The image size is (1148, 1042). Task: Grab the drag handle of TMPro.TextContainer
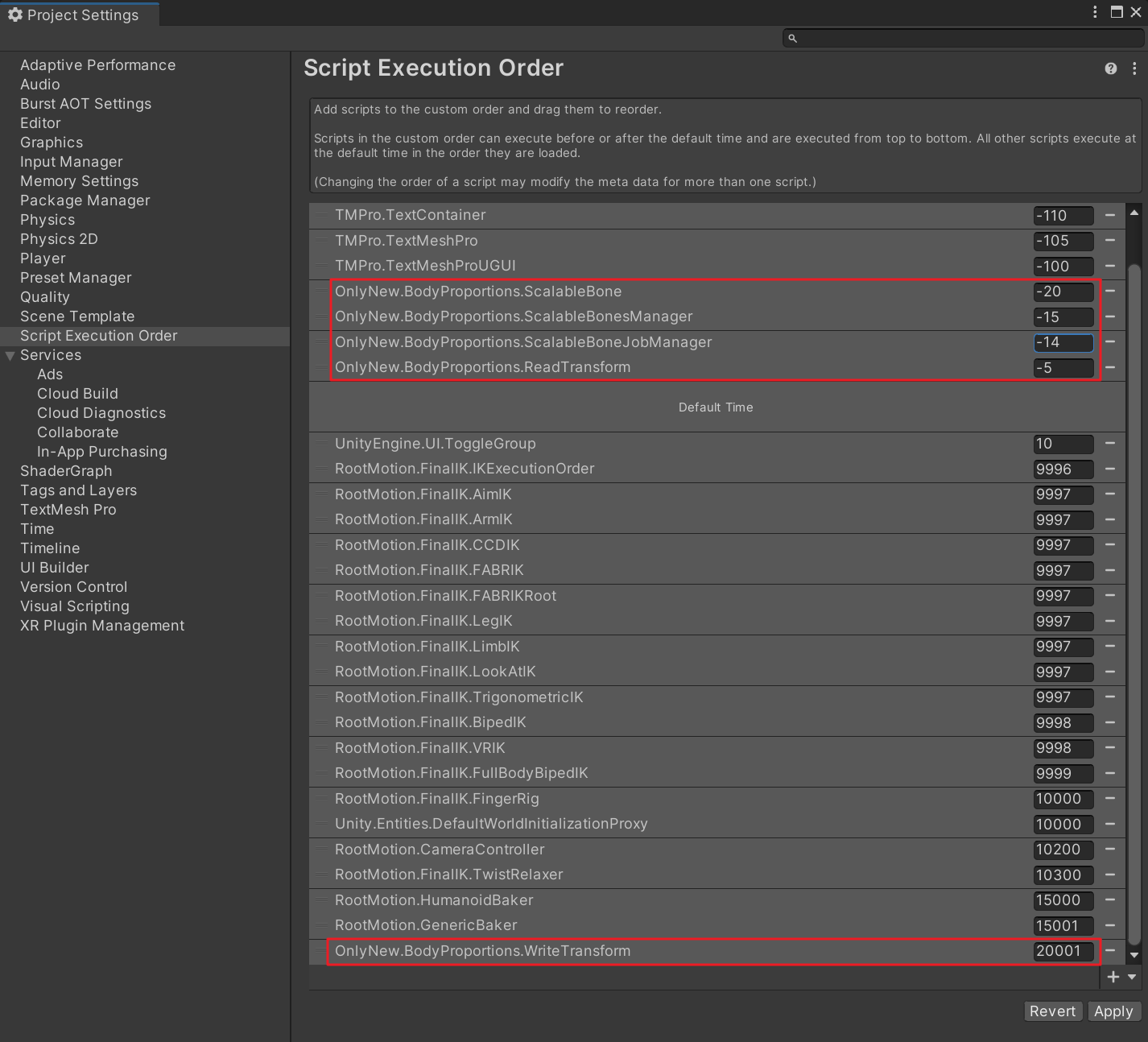(321, 215)
